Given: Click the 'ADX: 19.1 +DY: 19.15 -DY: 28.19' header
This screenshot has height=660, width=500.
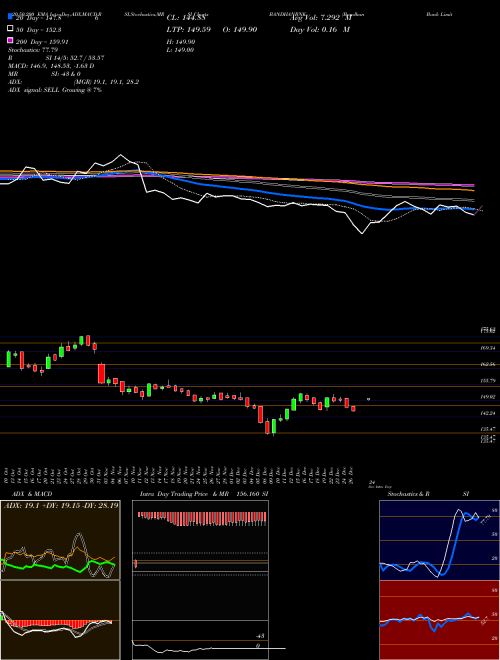Looking at the screenshot, I should coord(61,505).
